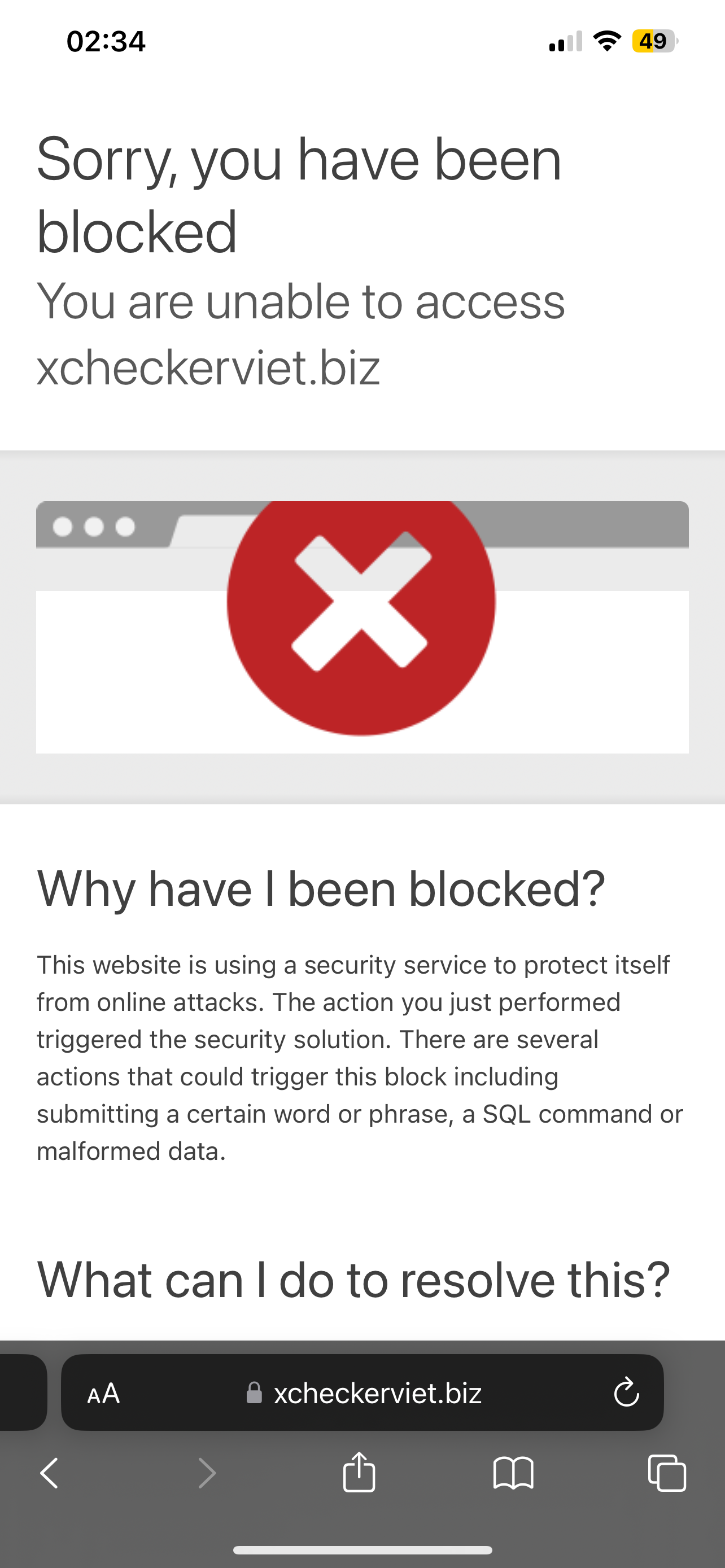Screen dimensions: 725x1568
Task: Tap the Wi-Fi status icon
Action: pyautogui.click(x=606, y=41)
